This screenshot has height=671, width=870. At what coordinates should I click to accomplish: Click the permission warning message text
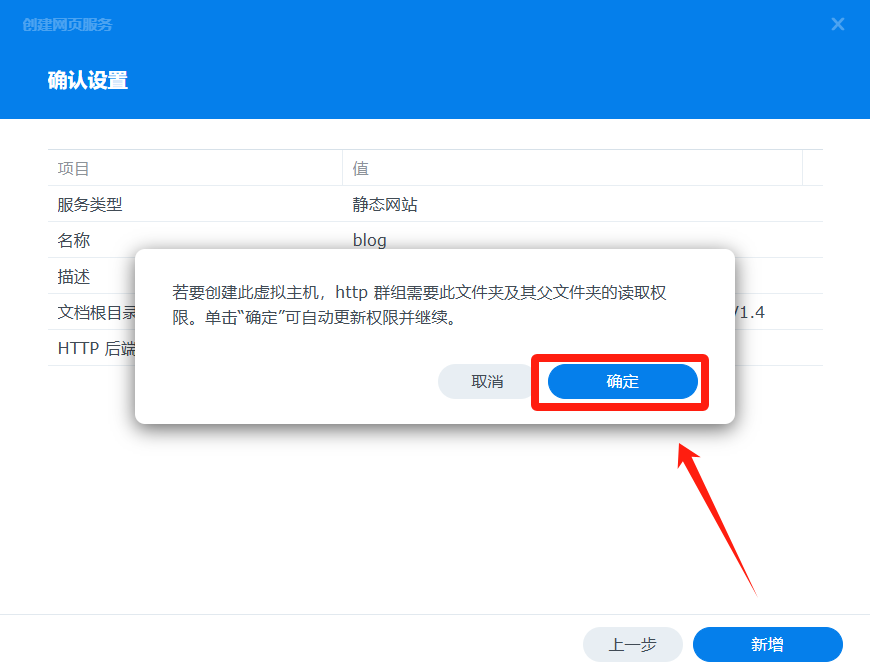(x=419, y=305)
